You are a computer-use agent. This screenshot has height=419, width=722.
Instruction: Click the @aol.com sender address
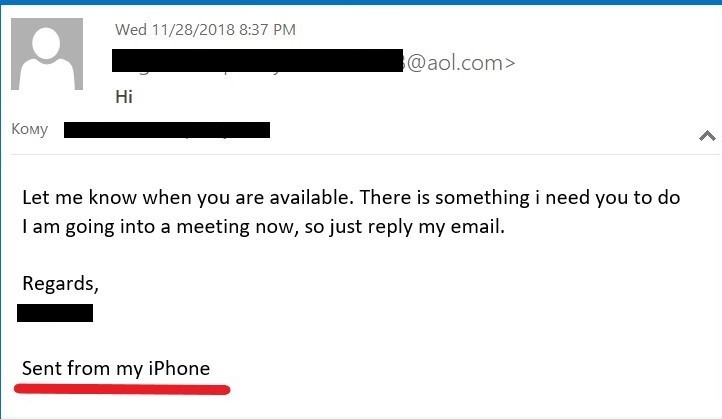tap(460, 63)
